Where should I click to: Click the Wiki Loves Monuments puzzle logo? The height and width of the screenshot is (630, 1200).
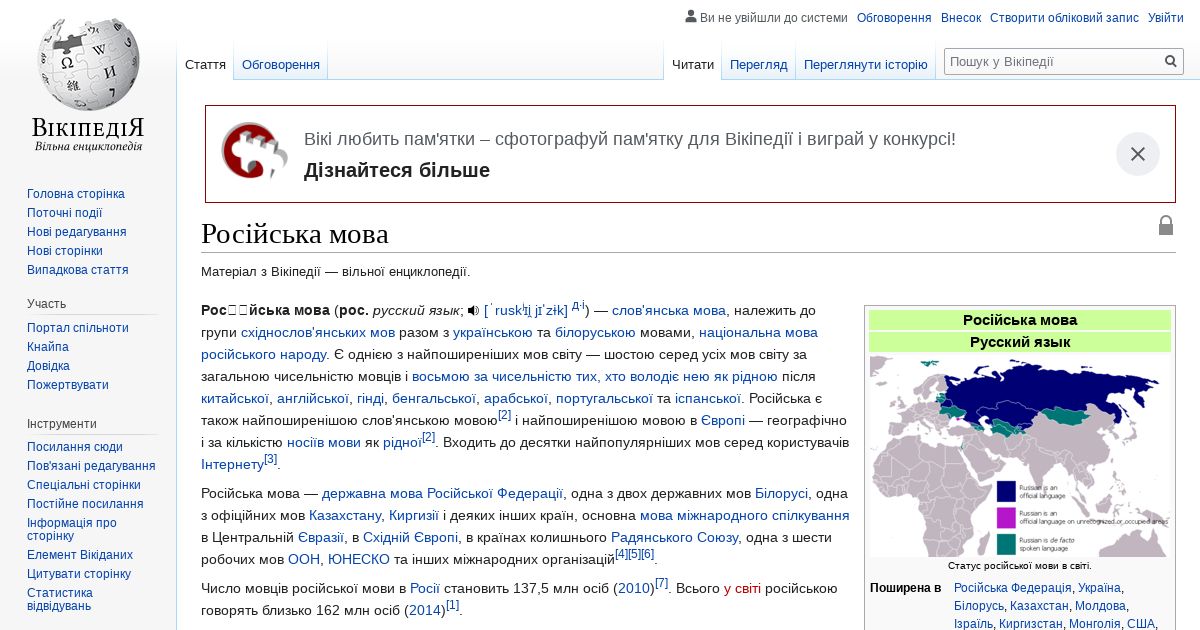coord(254,152)
